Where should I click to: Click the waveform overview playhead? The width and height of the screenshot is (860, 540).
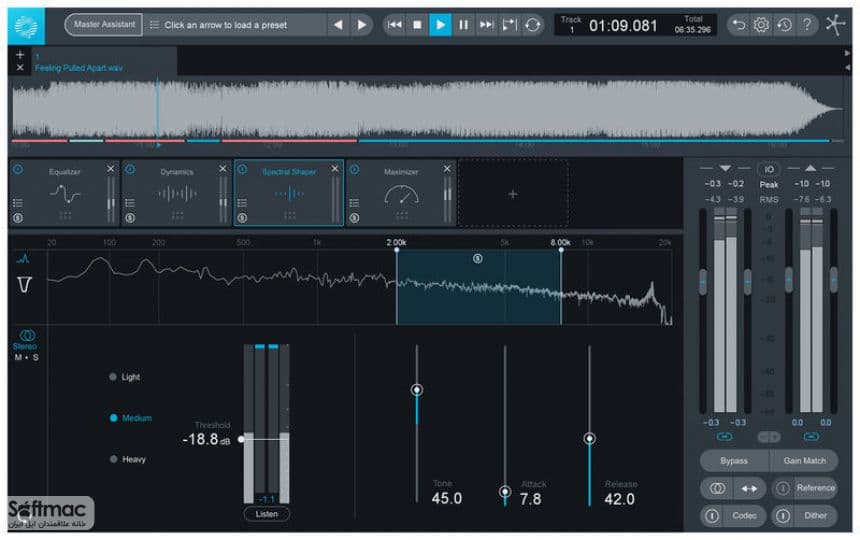point(157,112)
